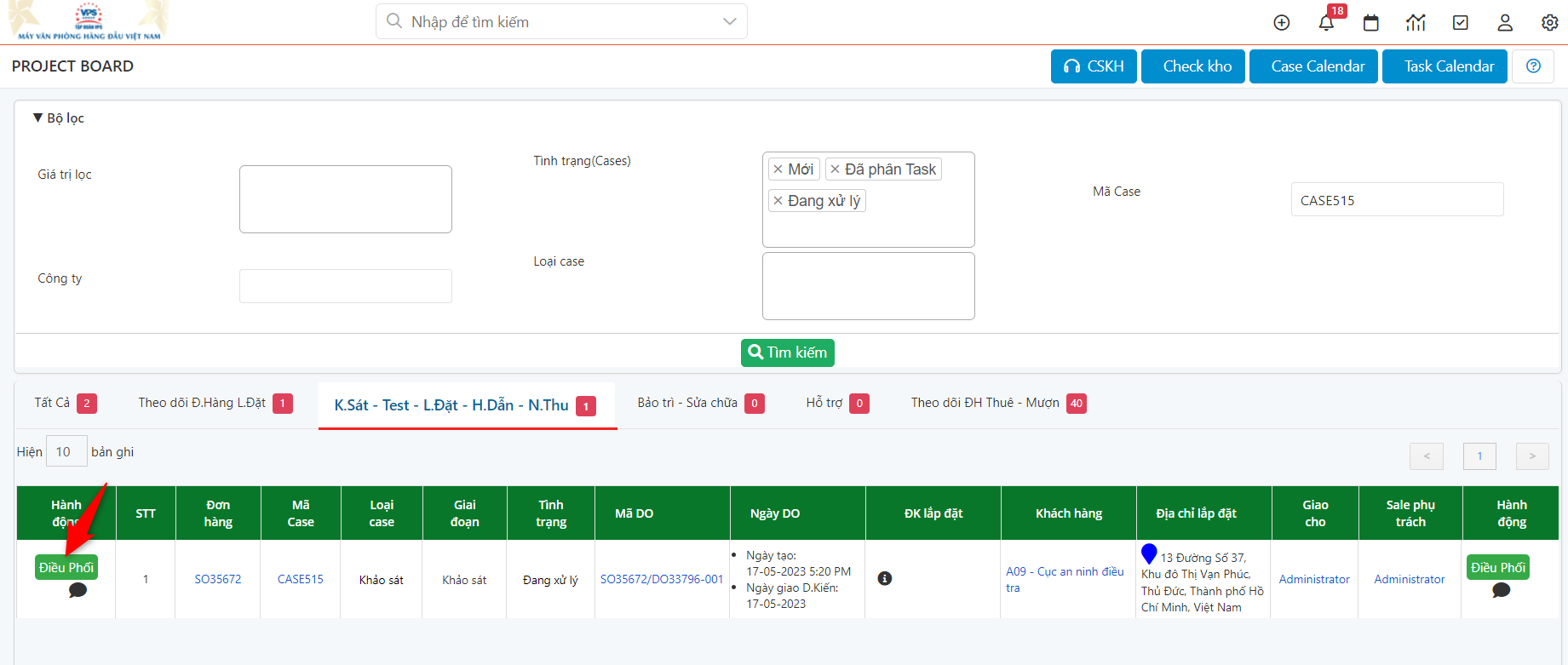The image size is (1568, 665).
Task: Remove the Đã phân Task status tag
Action: click(x=835, y=169)
